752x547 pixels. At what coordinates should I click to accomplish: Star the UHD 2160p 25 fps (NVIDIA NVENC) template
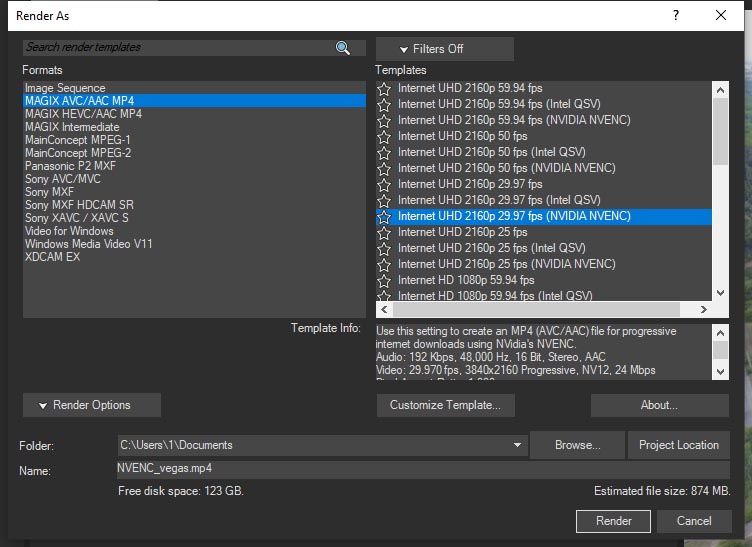click(384, 265)
